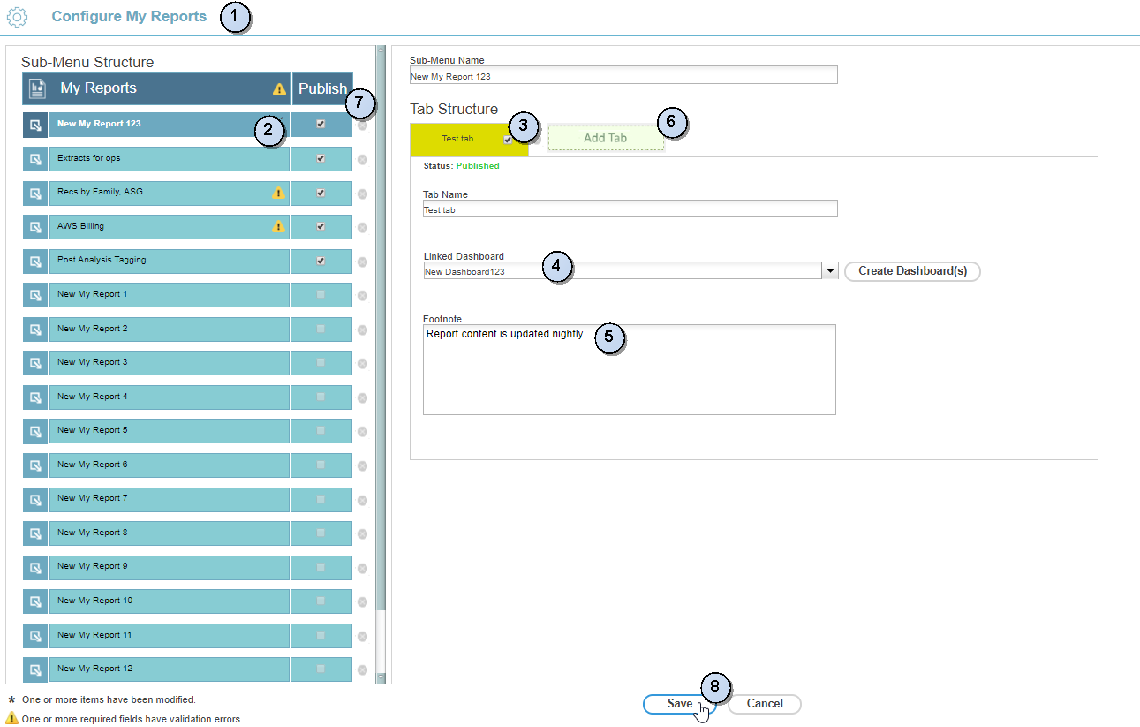
Task: Uncheck Publish for Extracts for ops
Action: 320,159
